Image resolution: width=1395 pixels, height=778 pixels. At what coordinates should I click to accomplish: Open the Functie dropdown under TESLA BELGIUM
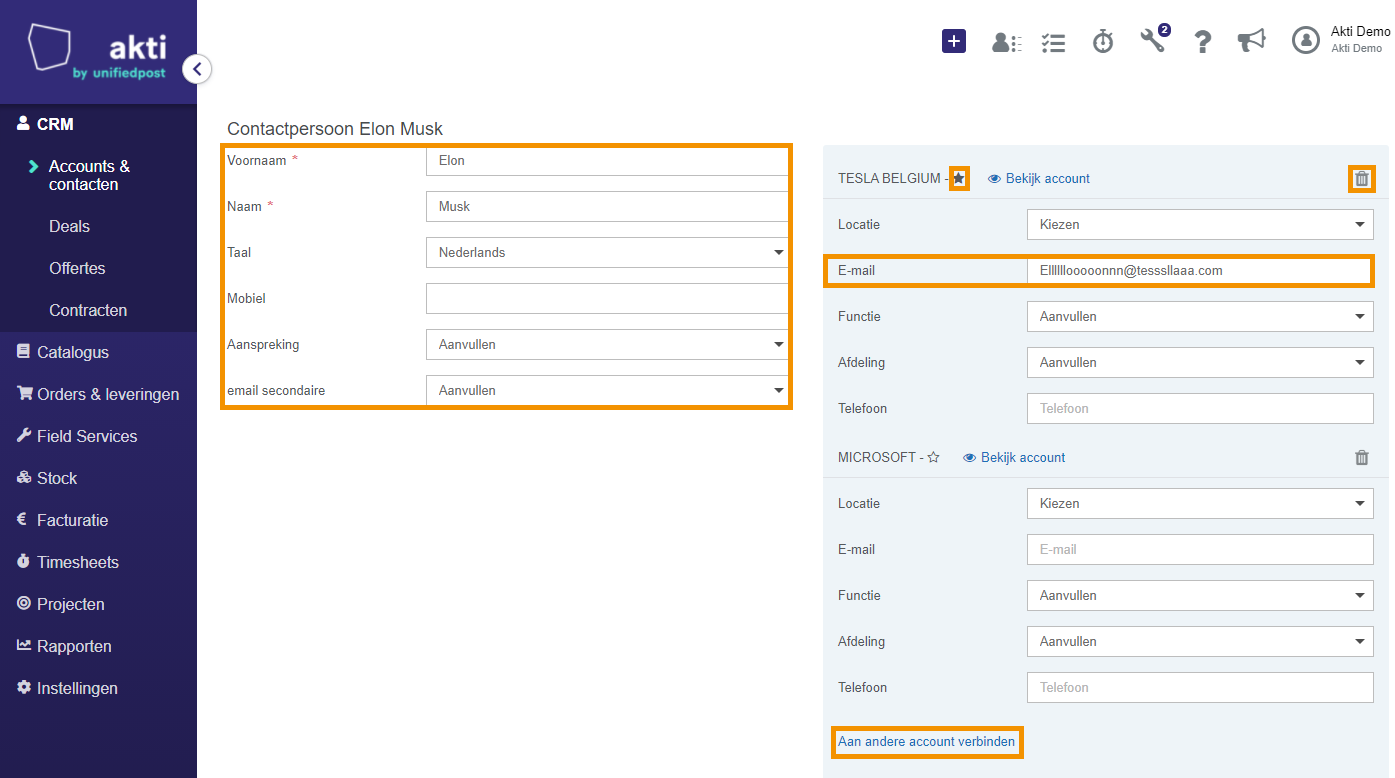click(1200, 316)
